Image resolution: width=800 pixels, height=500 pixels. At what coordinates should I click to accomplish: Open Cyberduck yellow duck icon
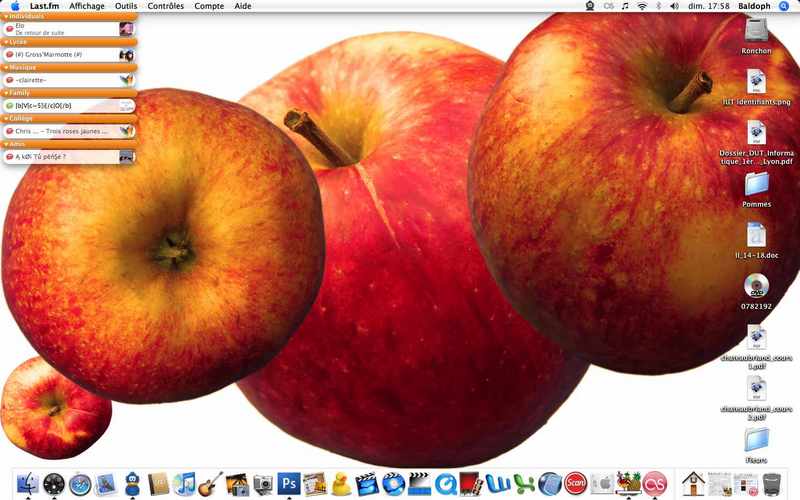[x=341, y=484]
